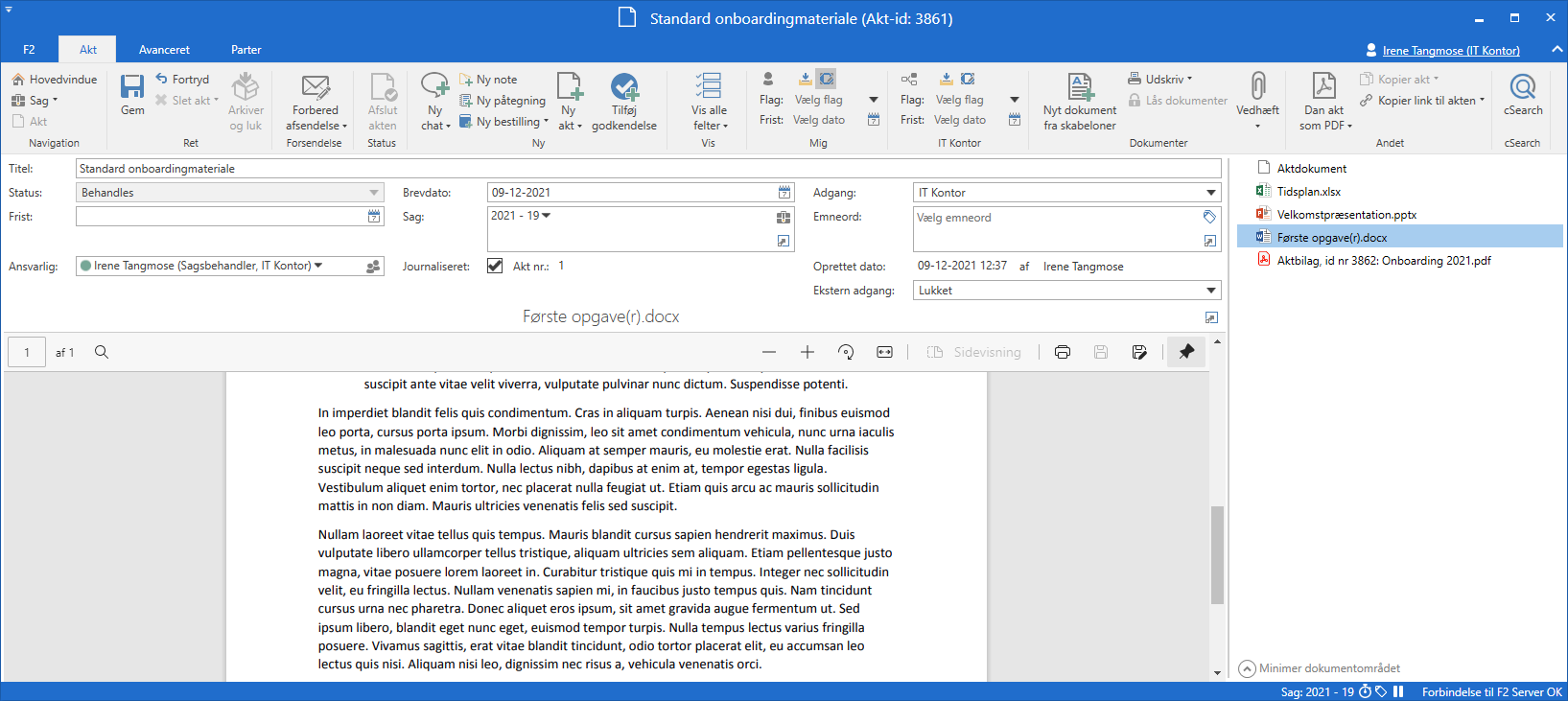Click Ny akt document icon

(570, 88)
